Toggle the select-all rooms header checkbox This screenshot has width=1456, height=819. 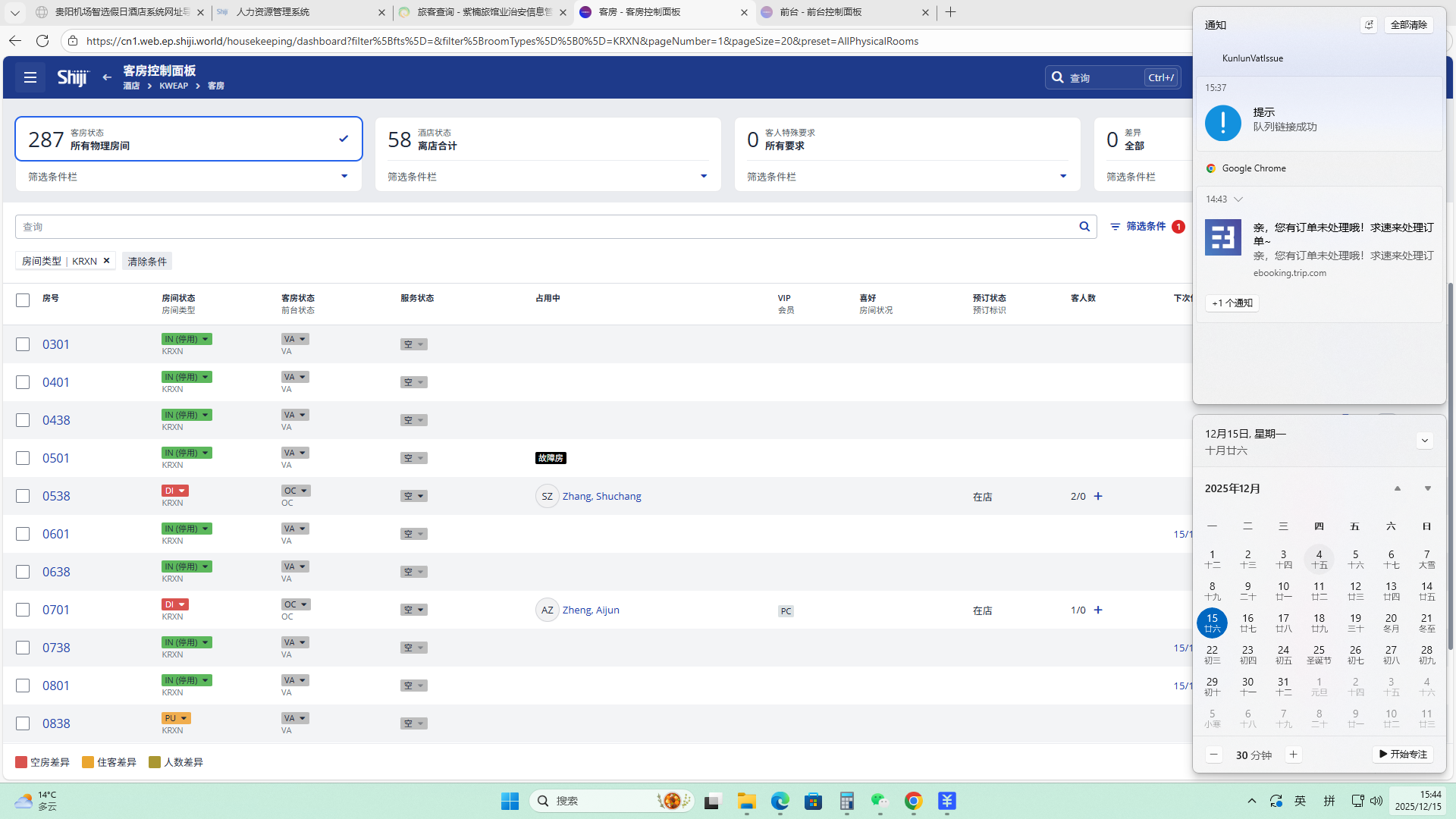pyautogui.click(x=23, y=300)
